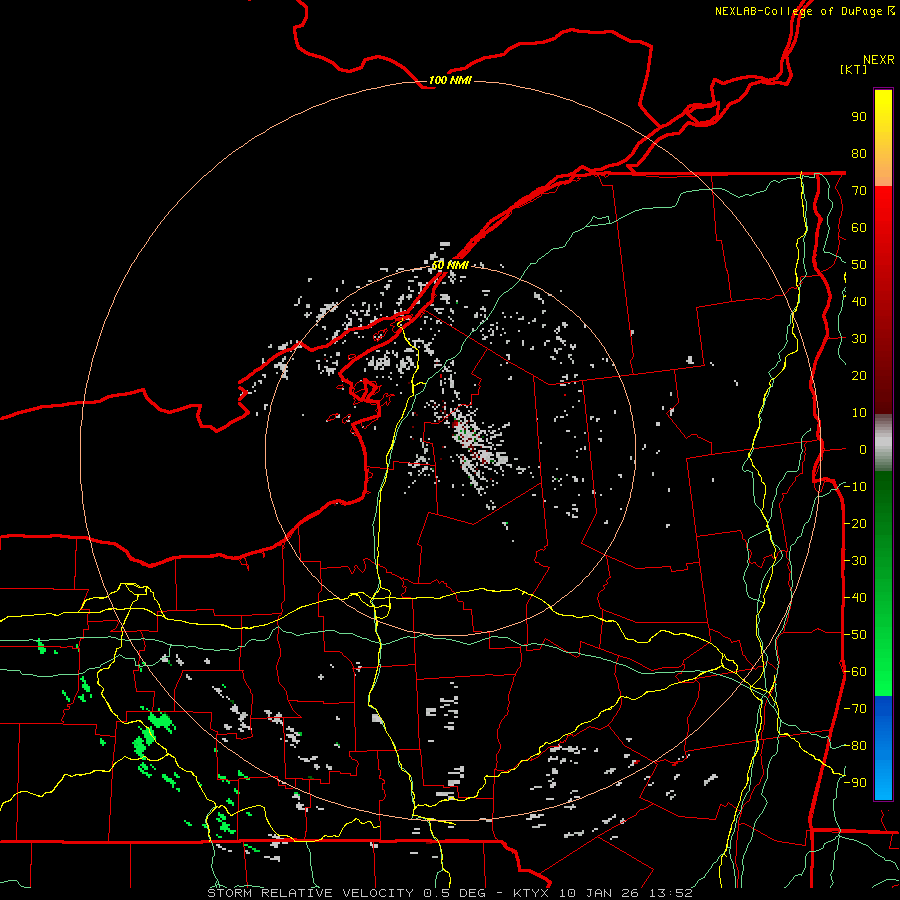Select the -50 value on velocity scale
Viewport: 900px width, 900px height.
[855, 635]
